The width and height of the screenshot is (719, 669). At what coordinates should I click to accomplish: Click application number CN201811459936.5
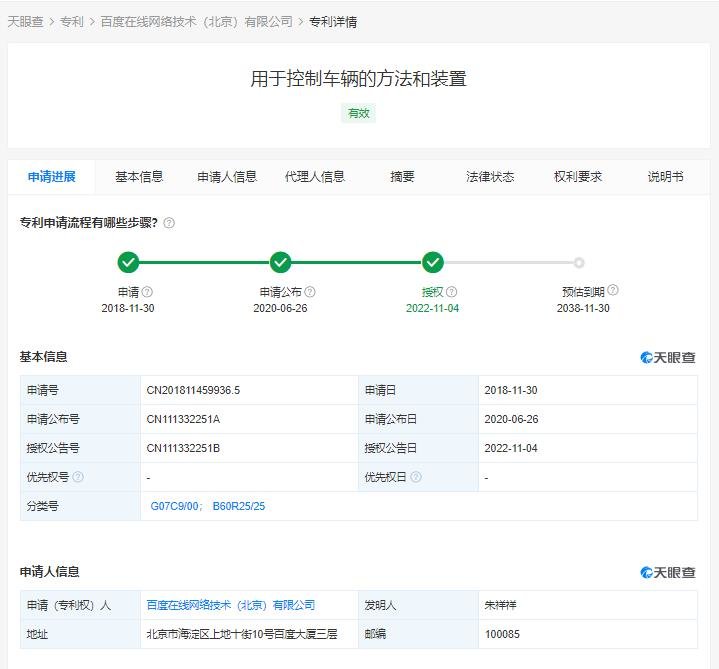click(193, 390)
